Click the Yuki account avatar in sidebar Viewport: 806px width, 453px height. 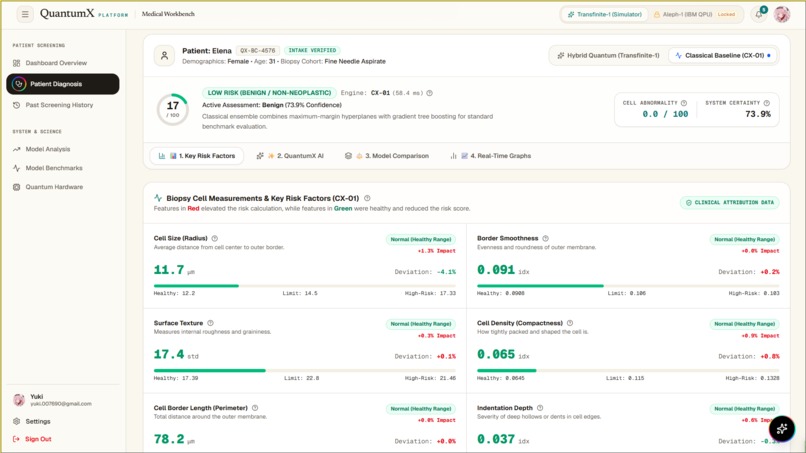click(19, 400)
